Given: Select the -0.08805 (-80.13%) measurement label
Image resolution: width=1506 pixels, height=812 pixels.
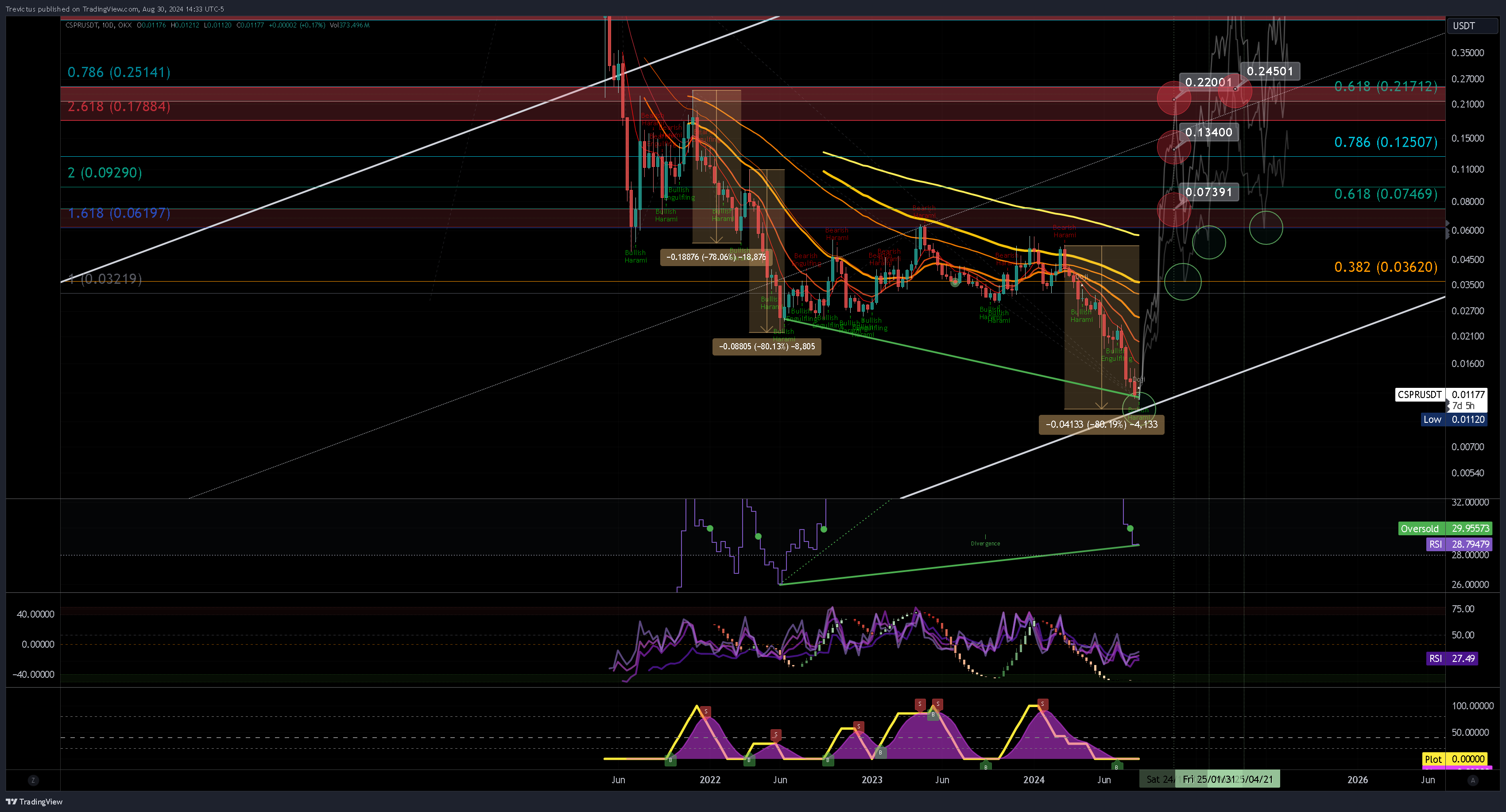Looking at the screenshot, I should coord(767,347).
